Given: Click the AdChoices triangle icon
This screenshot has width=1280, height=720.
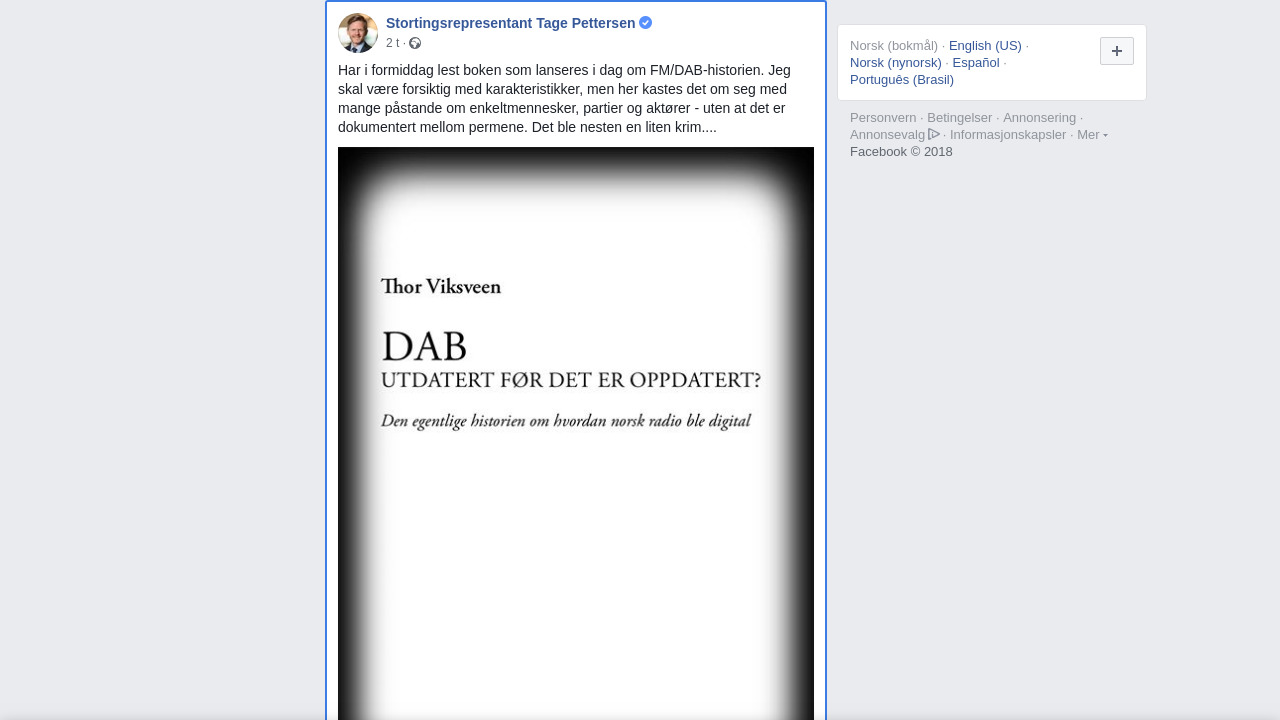Looking at the screenshot, I should pos(934,134).
